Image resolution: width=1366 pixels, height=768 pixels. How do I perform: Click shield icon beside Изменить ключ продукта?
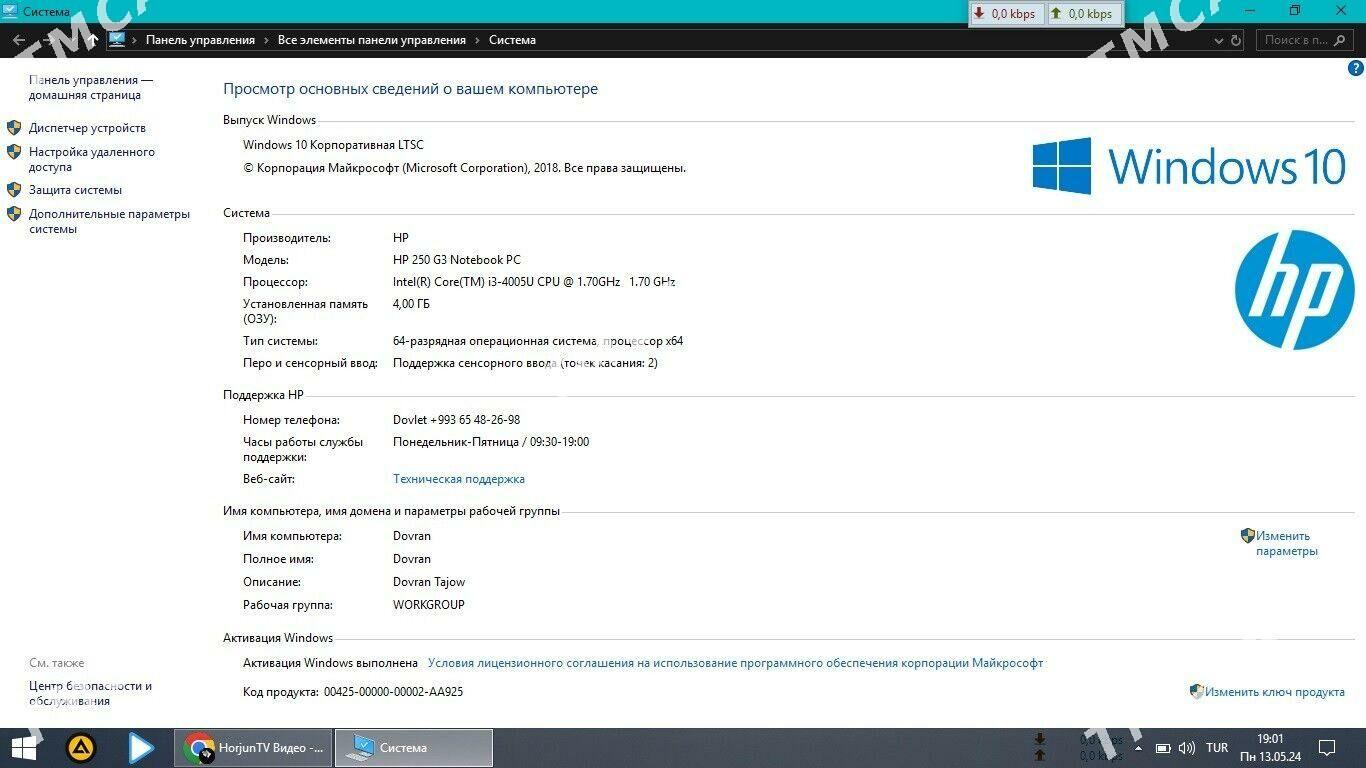[x=1196, y=691]
